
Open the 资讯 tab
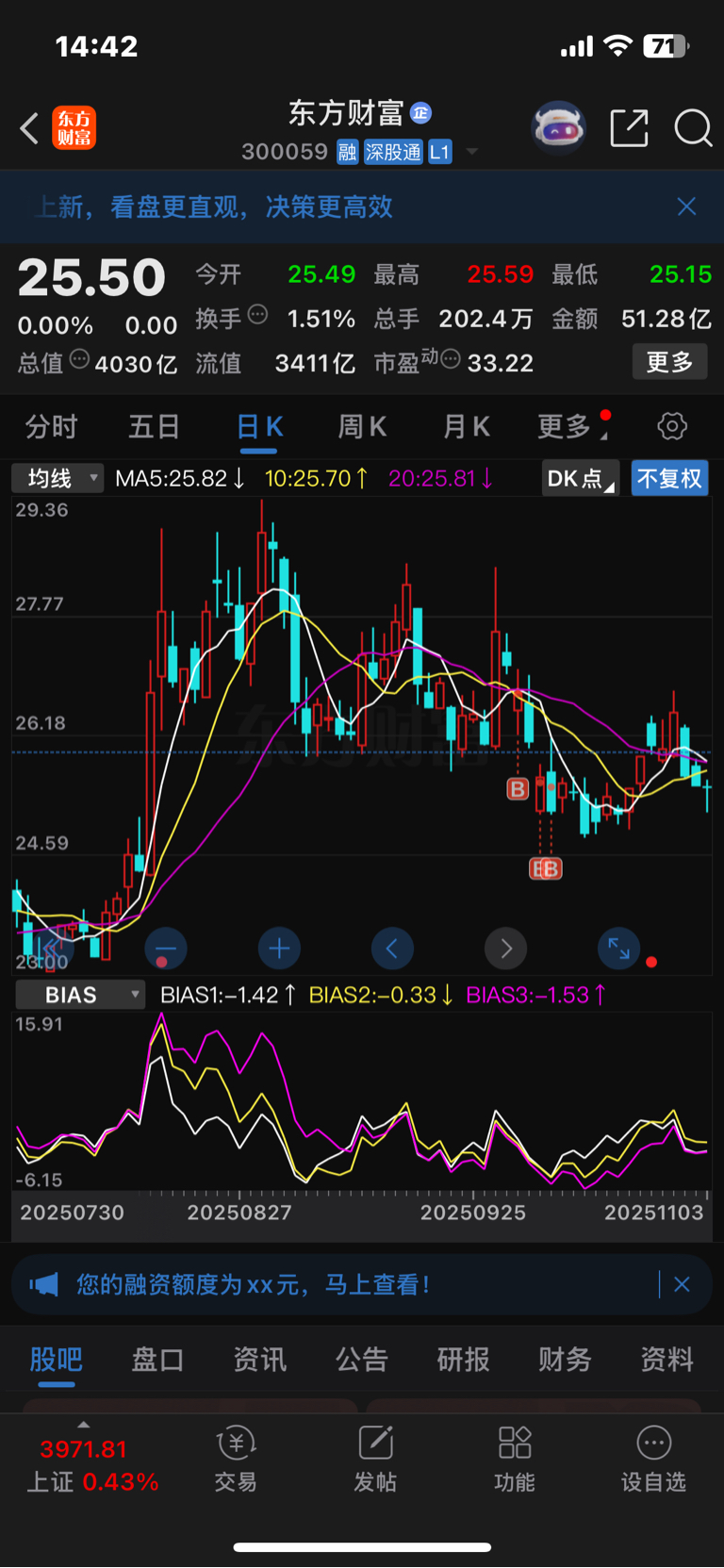tap(260, 1359)
